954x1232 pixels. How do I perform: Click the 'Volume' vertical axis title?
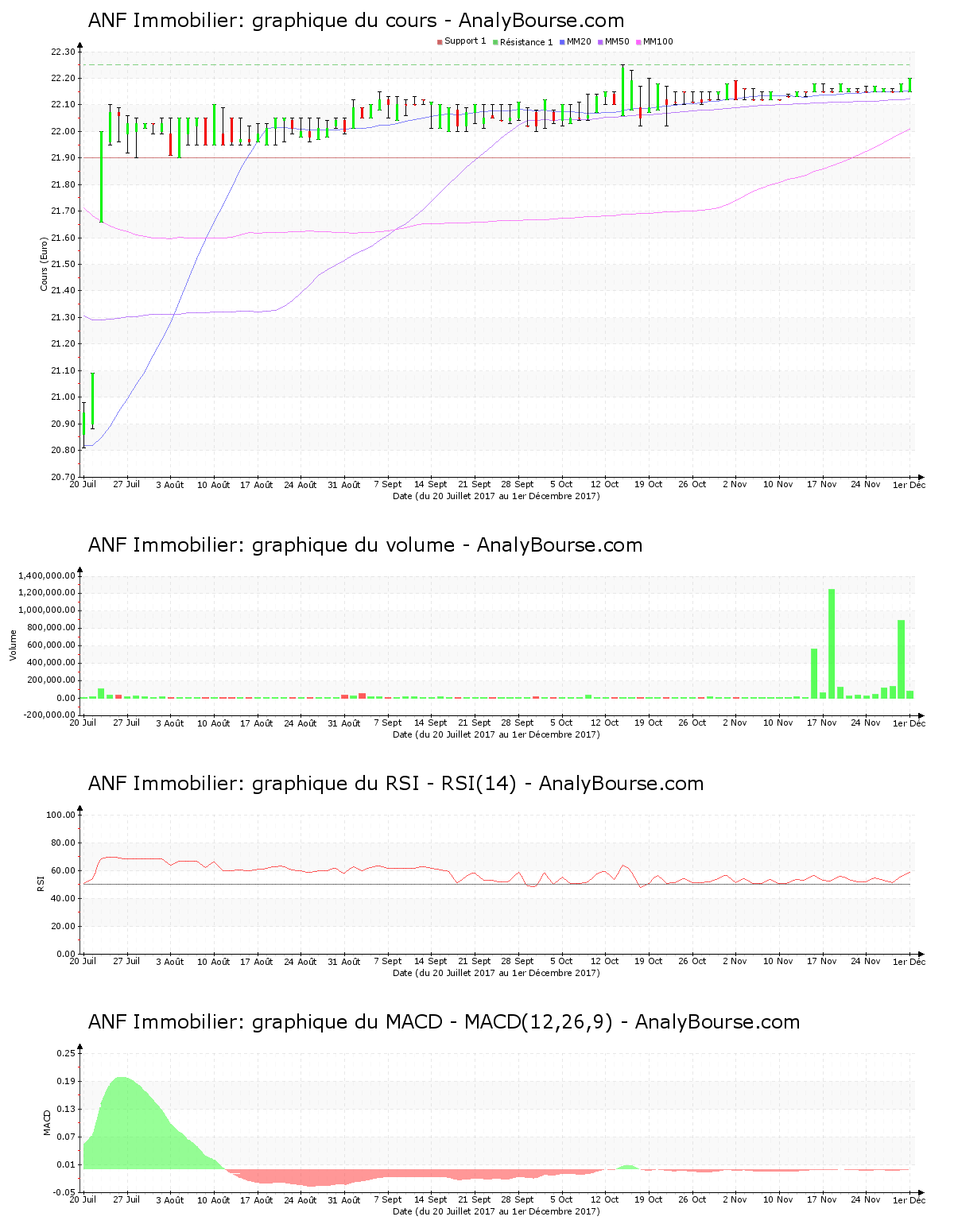pos(13,645)
